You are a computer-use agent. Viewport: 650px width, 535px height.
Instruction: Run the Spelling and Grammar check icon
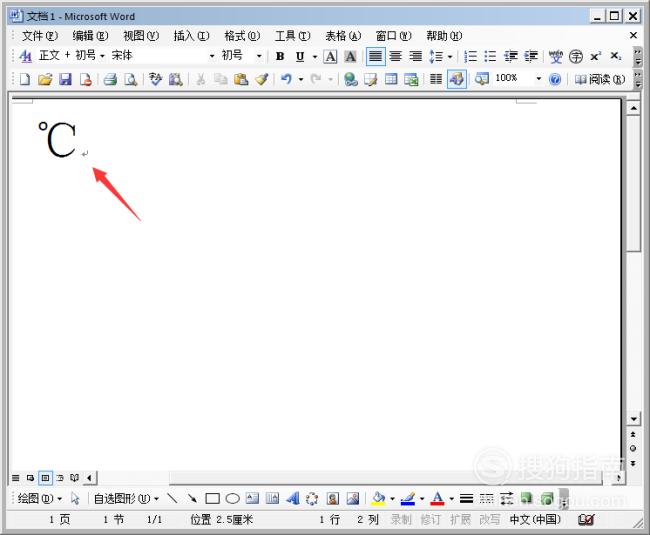155,79
